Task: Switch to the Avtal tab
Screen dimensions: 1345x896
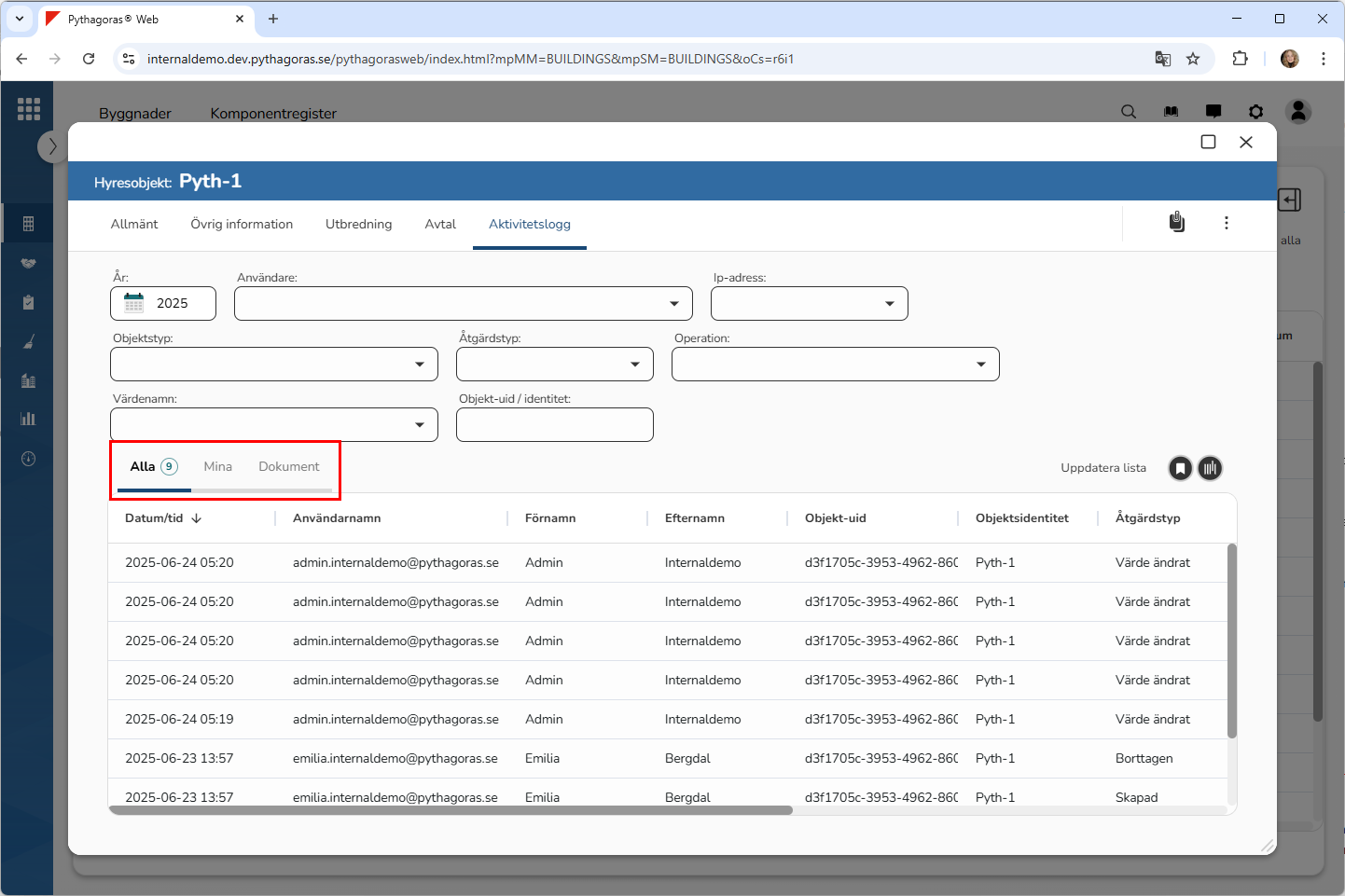Action: [x=440, y=224]
